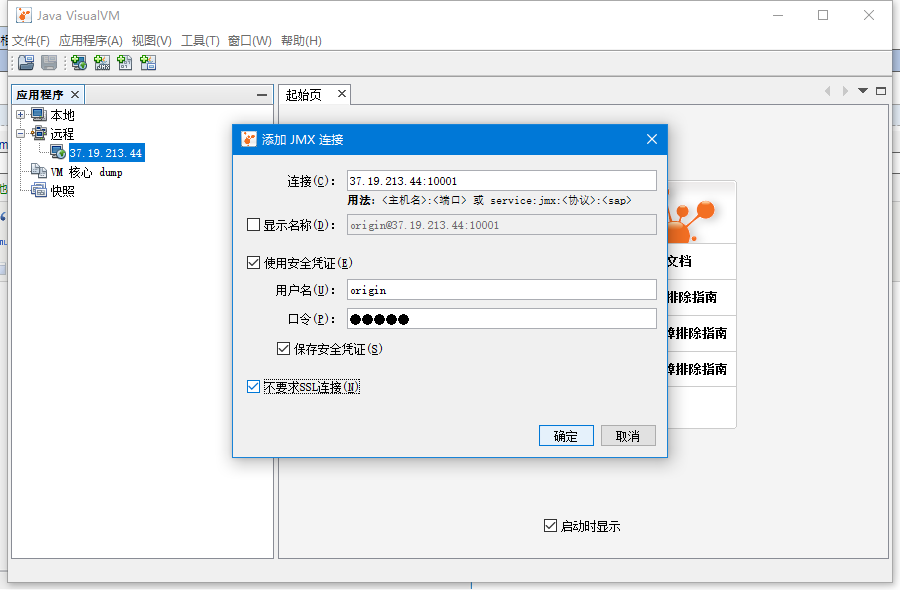Minimize the 应用程序 side panel

pos(262,95)
